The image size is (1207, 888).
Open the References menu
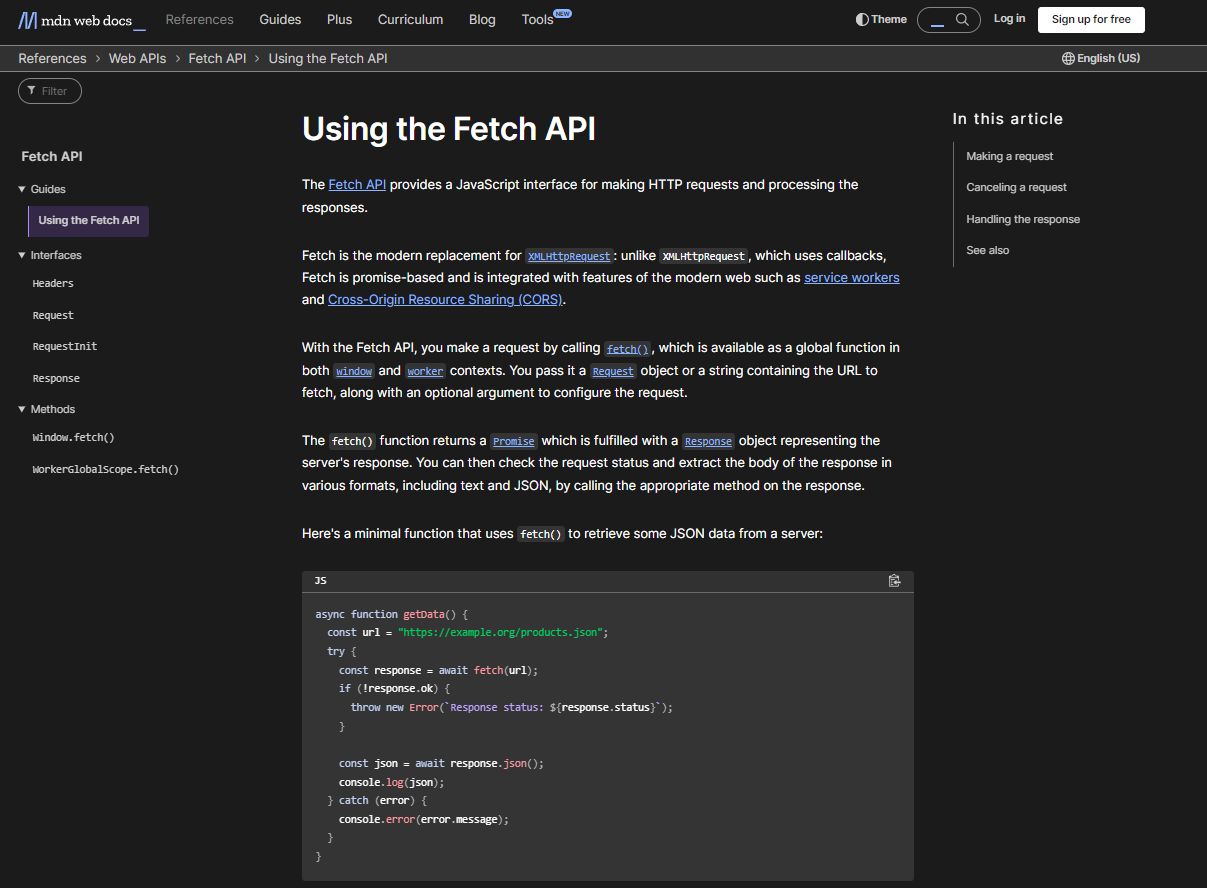(199, 19)
